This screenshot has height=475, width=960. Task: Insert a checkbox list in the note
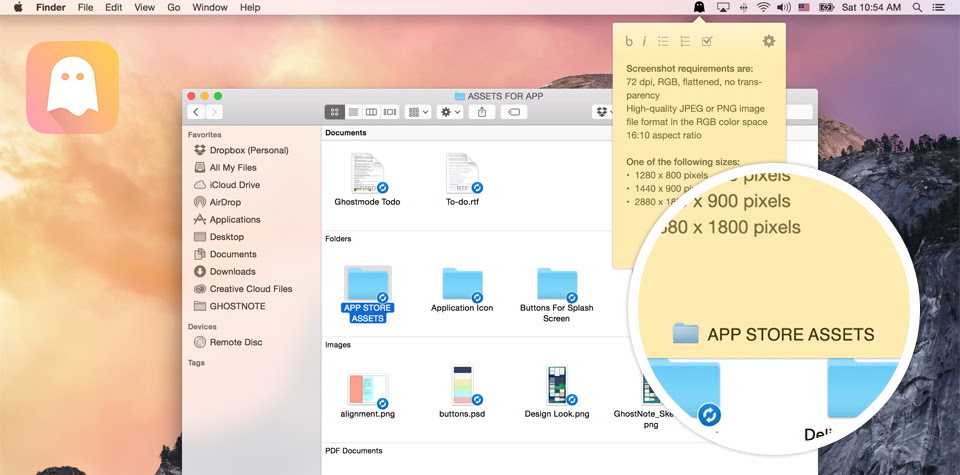[707, 42]
